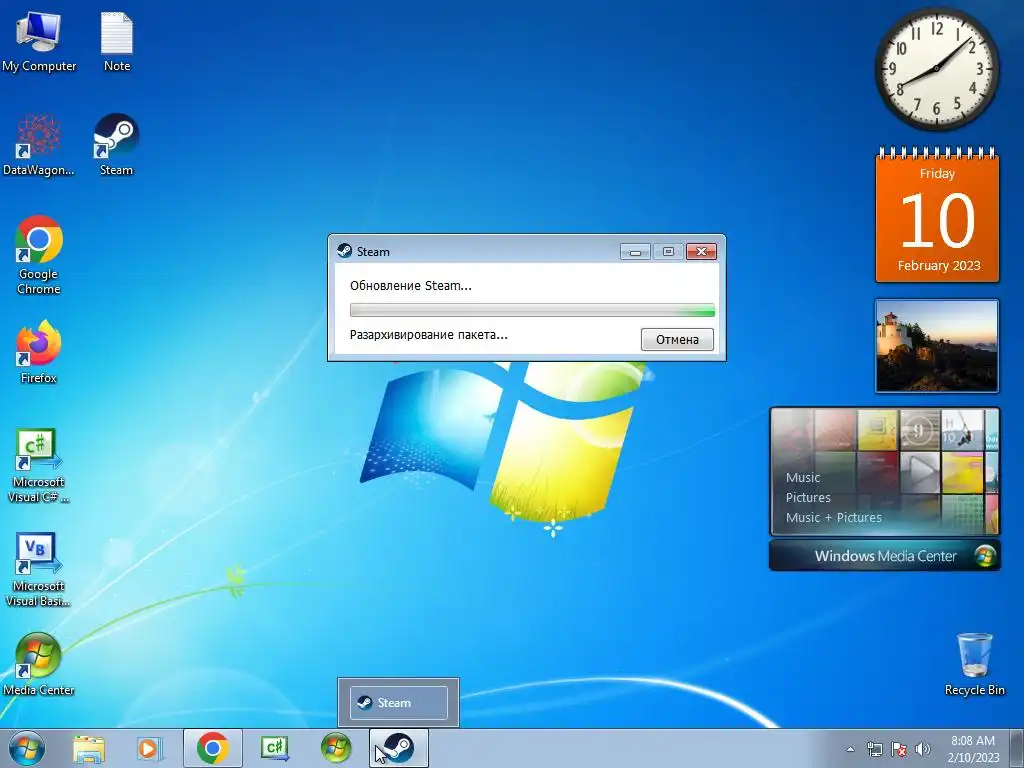Open Windows Explorer from the taskbar
The height and width of the screenshot is (768, 1024).
pyautogui.click(x=89, y=748)
